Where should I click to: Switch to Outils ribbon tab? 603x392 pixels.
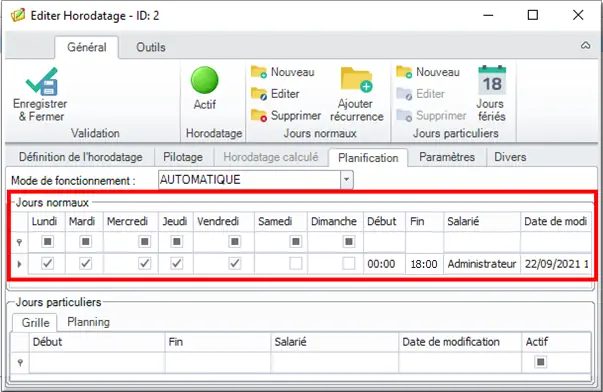pyautogui.click(x=151, y=47)
